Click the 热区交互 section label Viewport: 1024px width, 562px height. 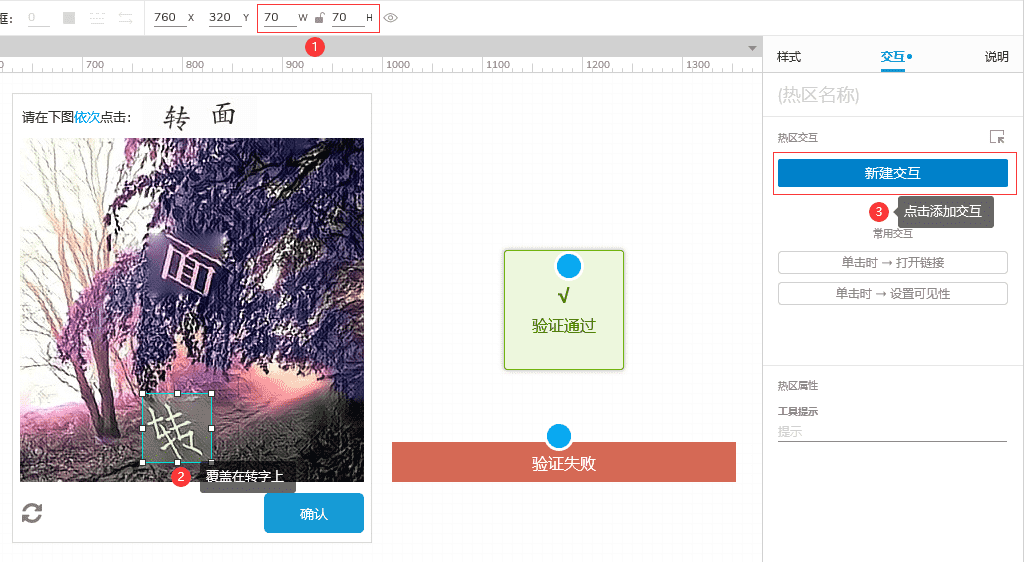click(x=797, y=138)
